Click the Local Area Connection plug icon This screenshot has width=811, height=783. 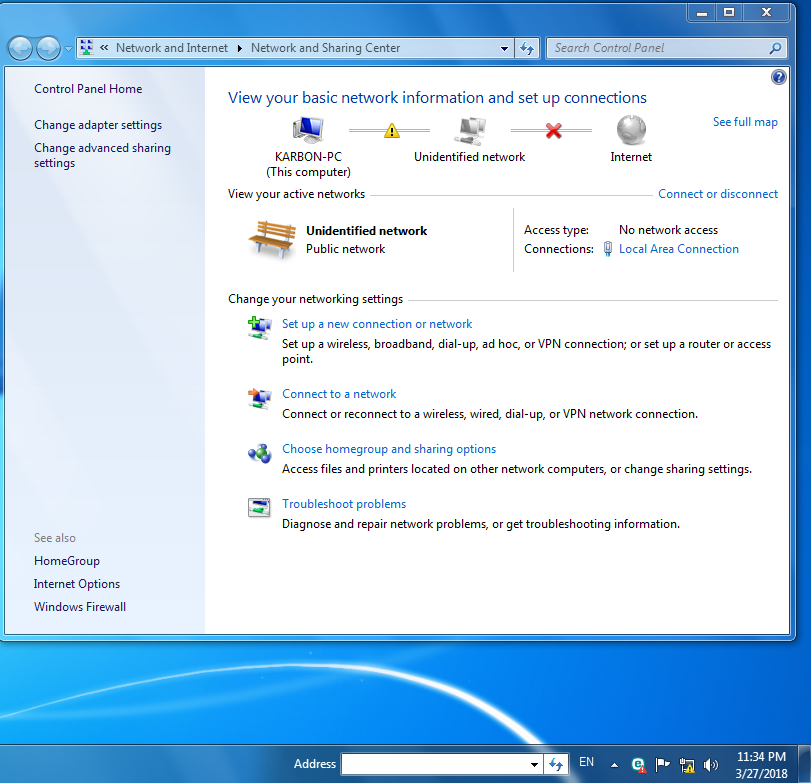pos(608,249)
